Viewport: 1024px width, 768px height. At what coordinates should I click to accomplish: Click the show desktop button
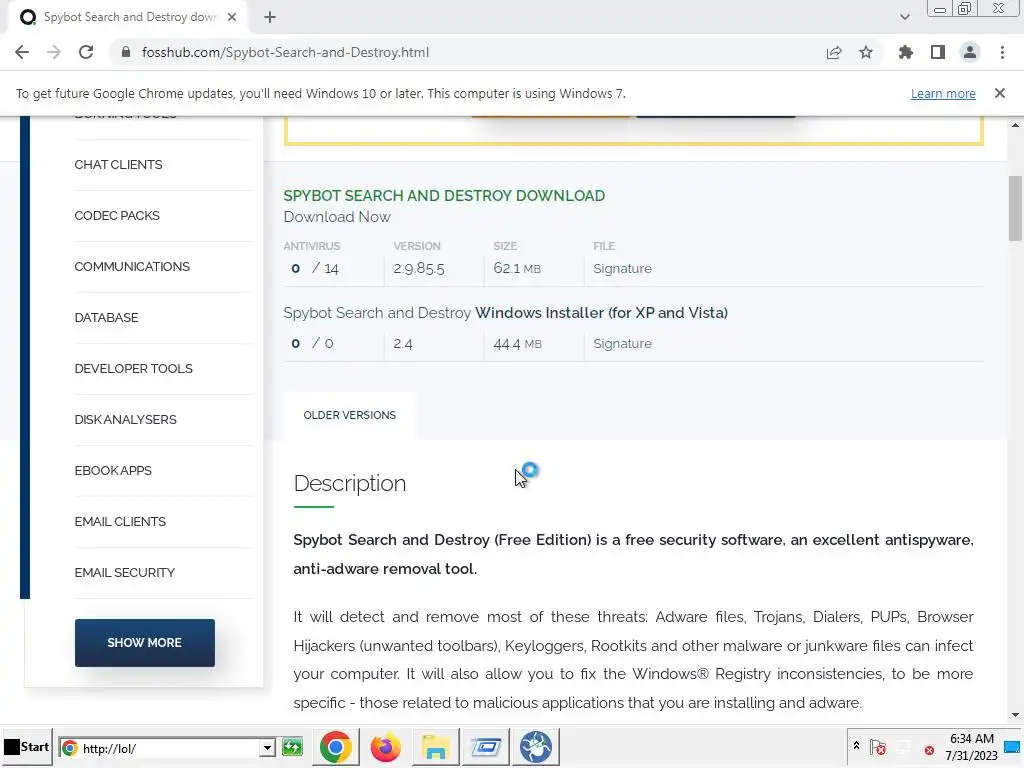click(1012, 748)
